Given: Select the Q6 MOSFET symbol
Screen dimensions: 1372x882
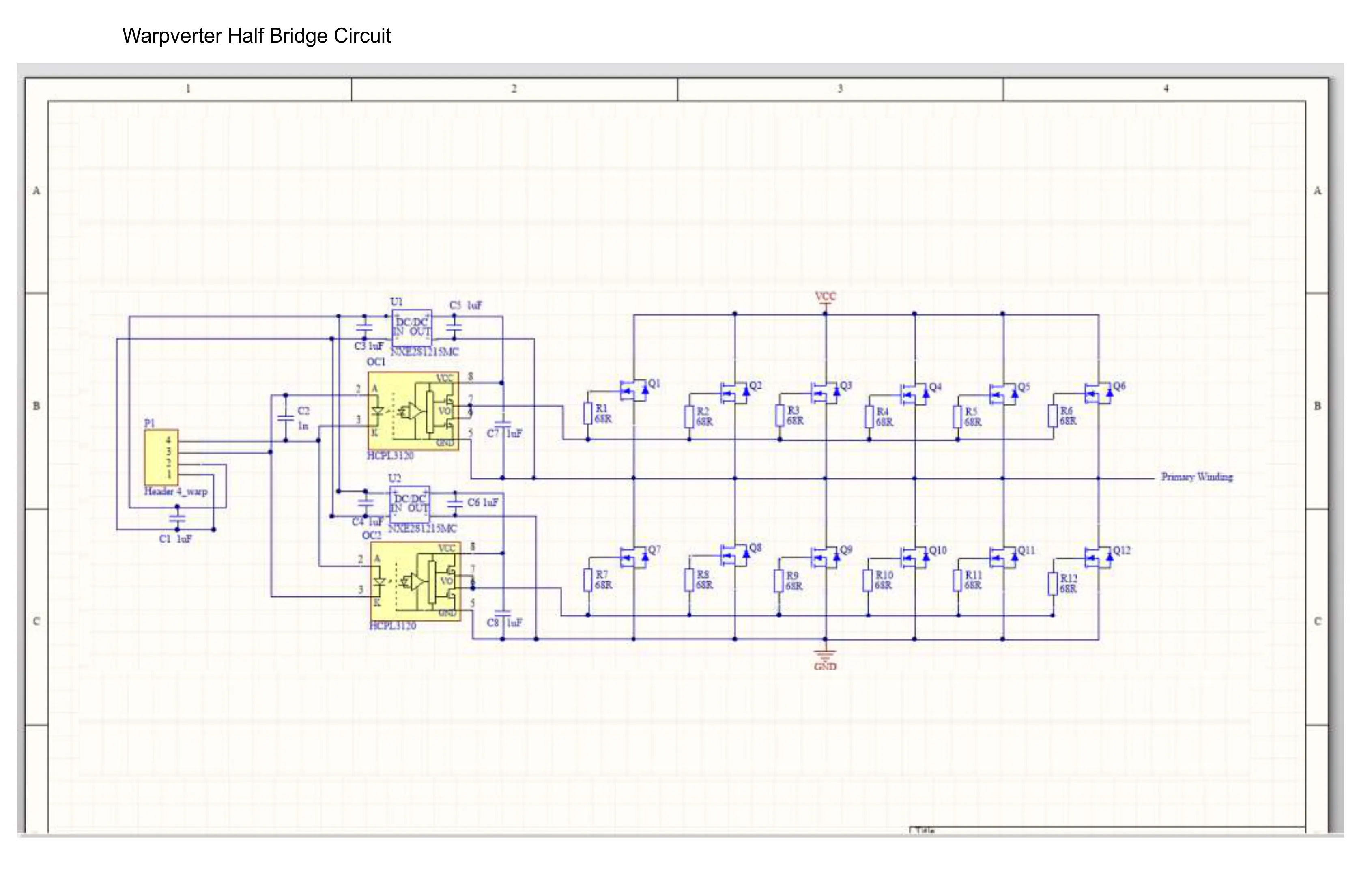Looking at the screenshot, I should (x=1099, y=393).
